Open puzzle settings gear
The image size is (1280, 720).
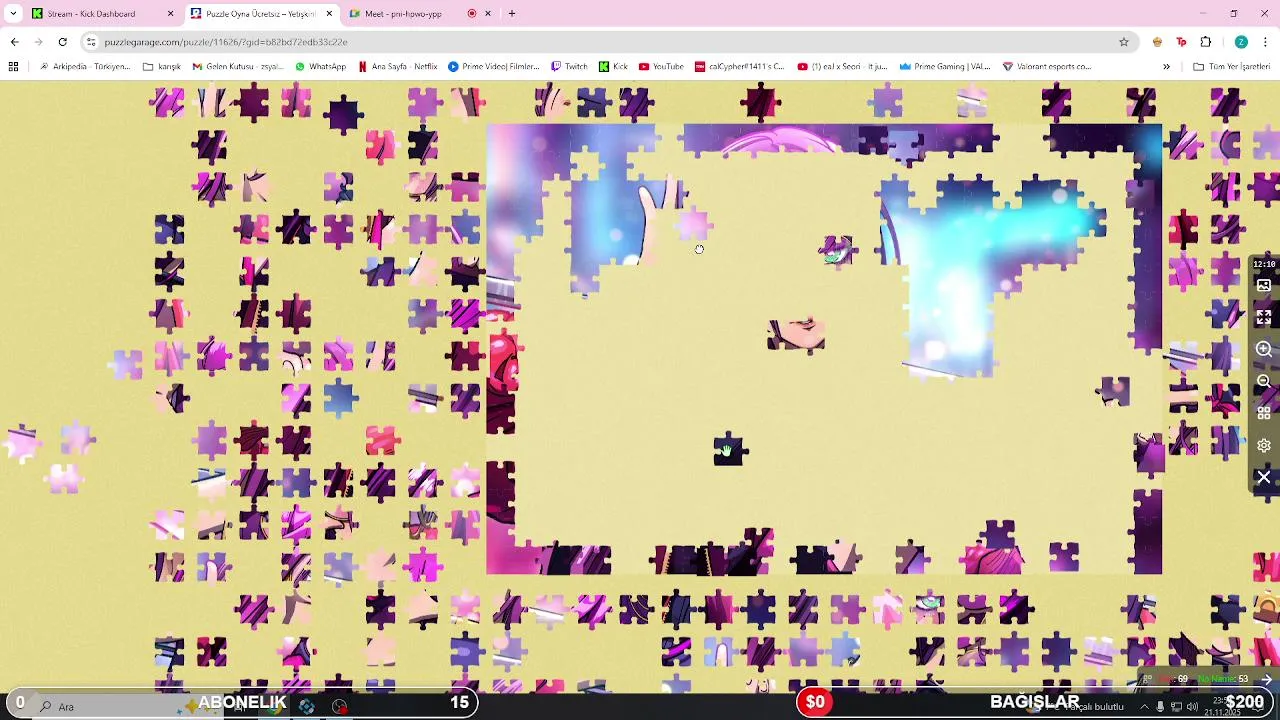pos(1264,445)
